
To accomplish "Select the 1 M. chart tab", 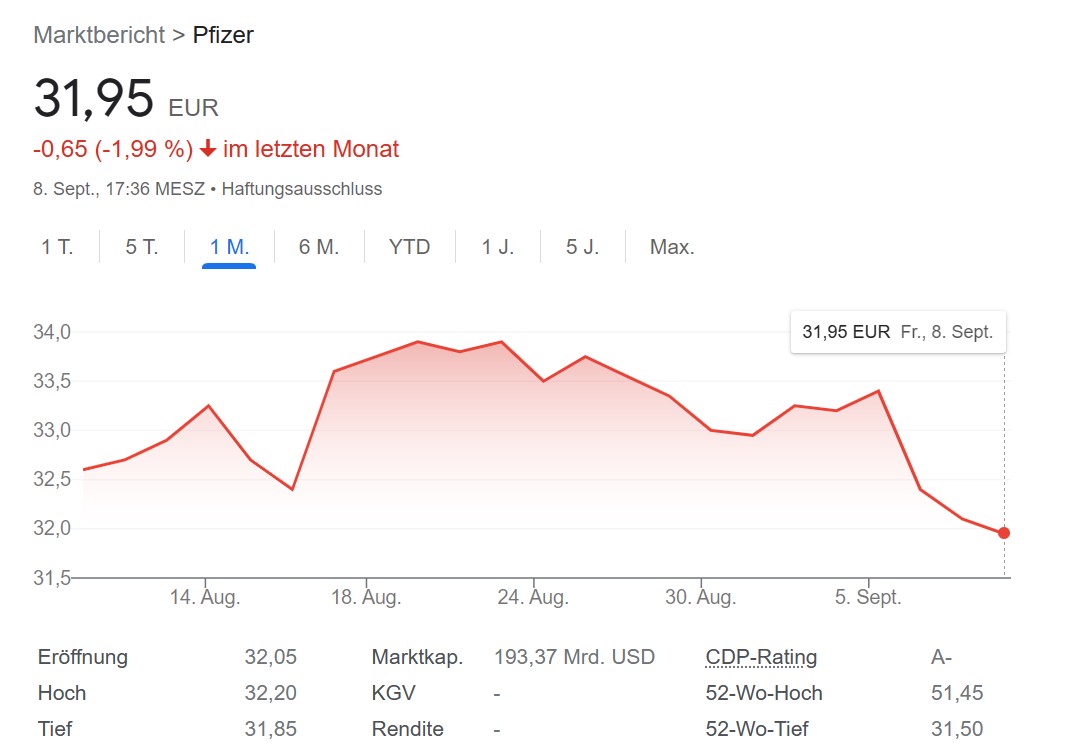I will tap(229, 247).
